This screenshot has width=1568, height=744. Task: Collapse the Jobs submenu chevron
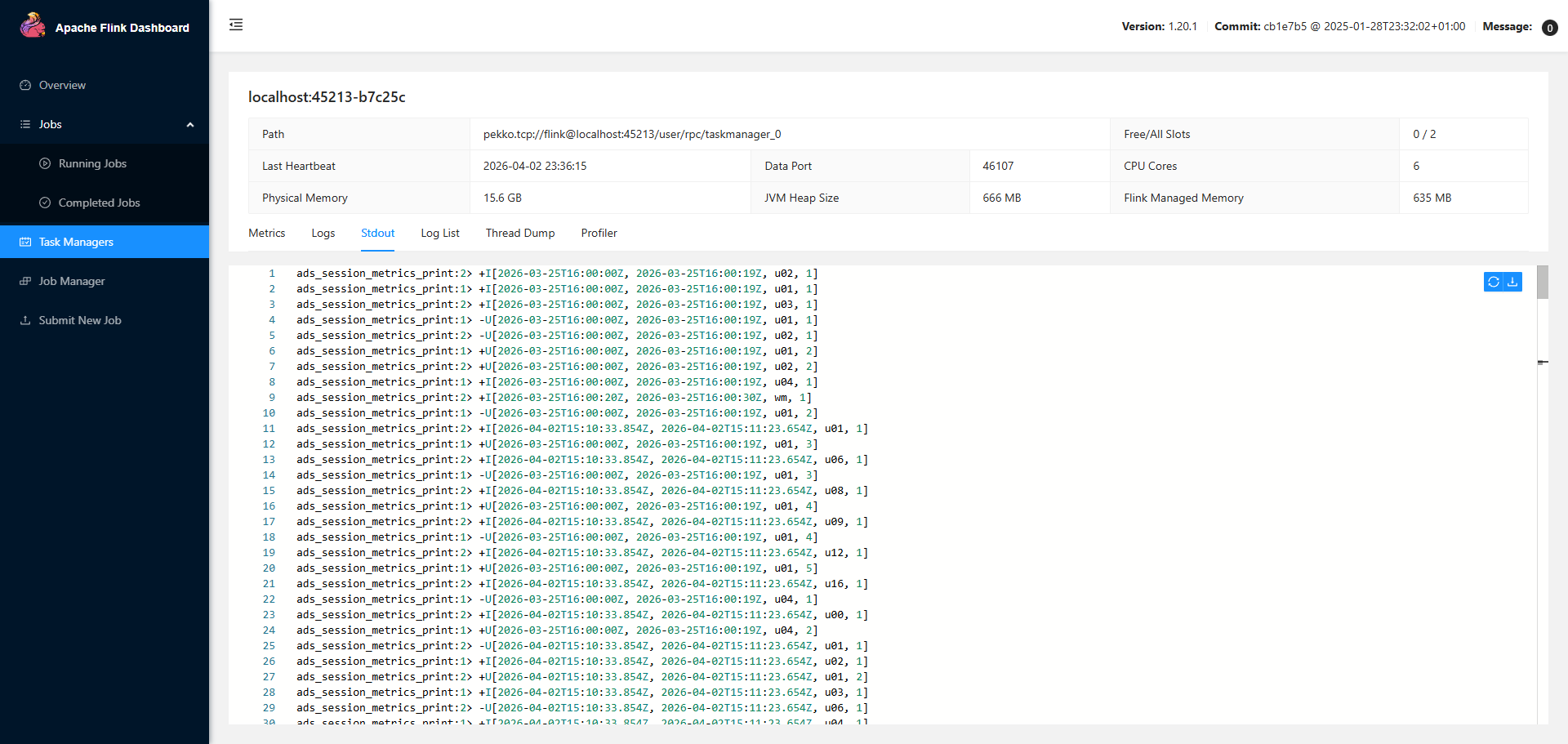(x=190, y=125)
